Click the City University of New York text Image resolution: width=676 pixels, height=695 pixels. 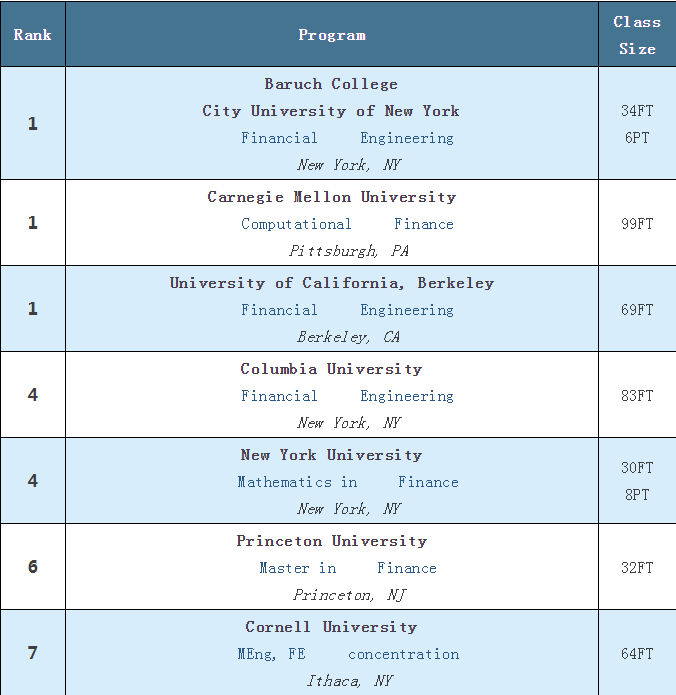331,111
